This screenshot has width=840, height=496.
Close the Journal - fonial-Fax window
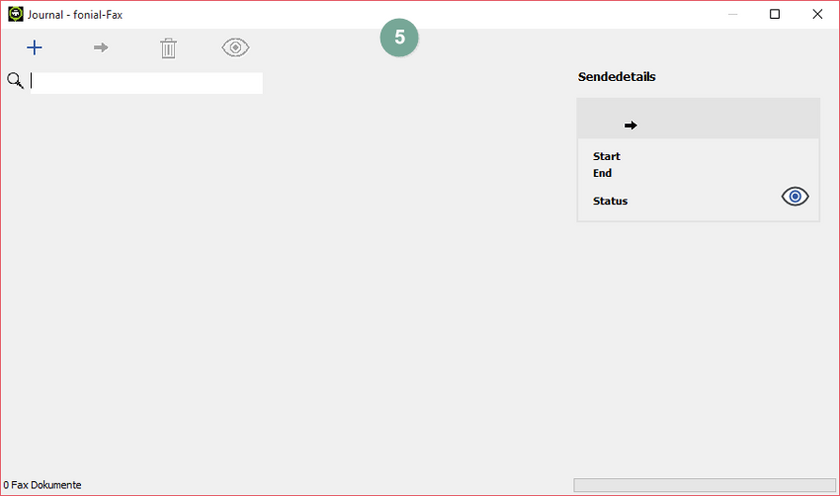click(x=816, y=14)
